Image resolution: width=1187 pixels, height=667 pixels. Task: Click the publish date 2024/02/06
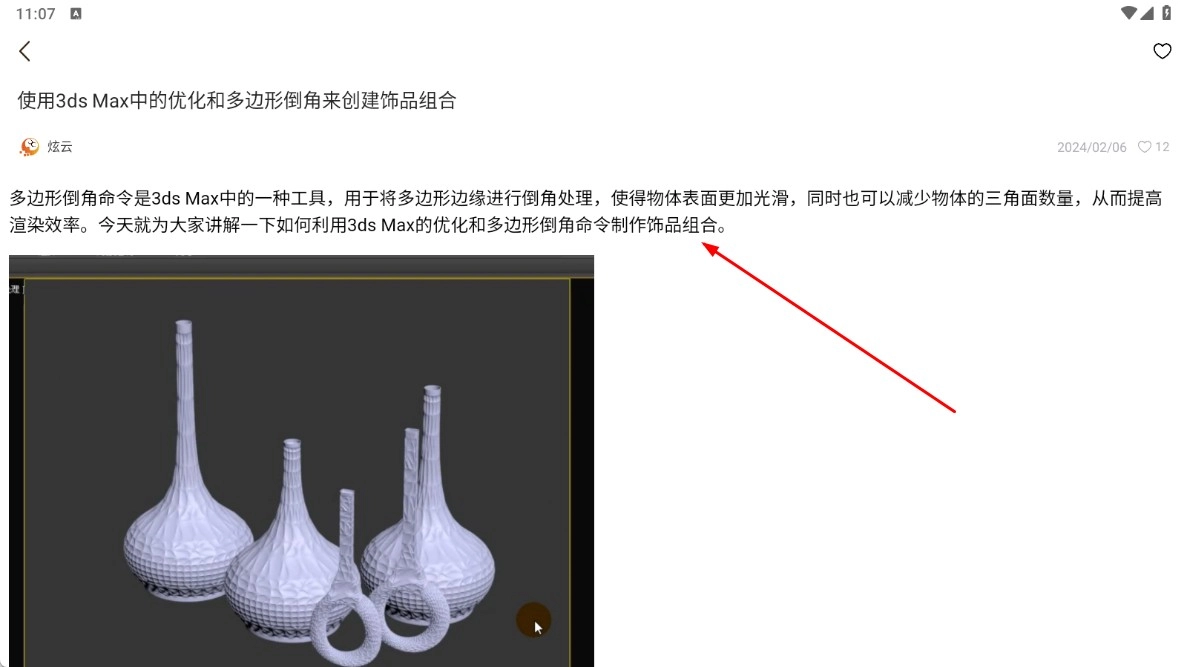click(1091, 147)
